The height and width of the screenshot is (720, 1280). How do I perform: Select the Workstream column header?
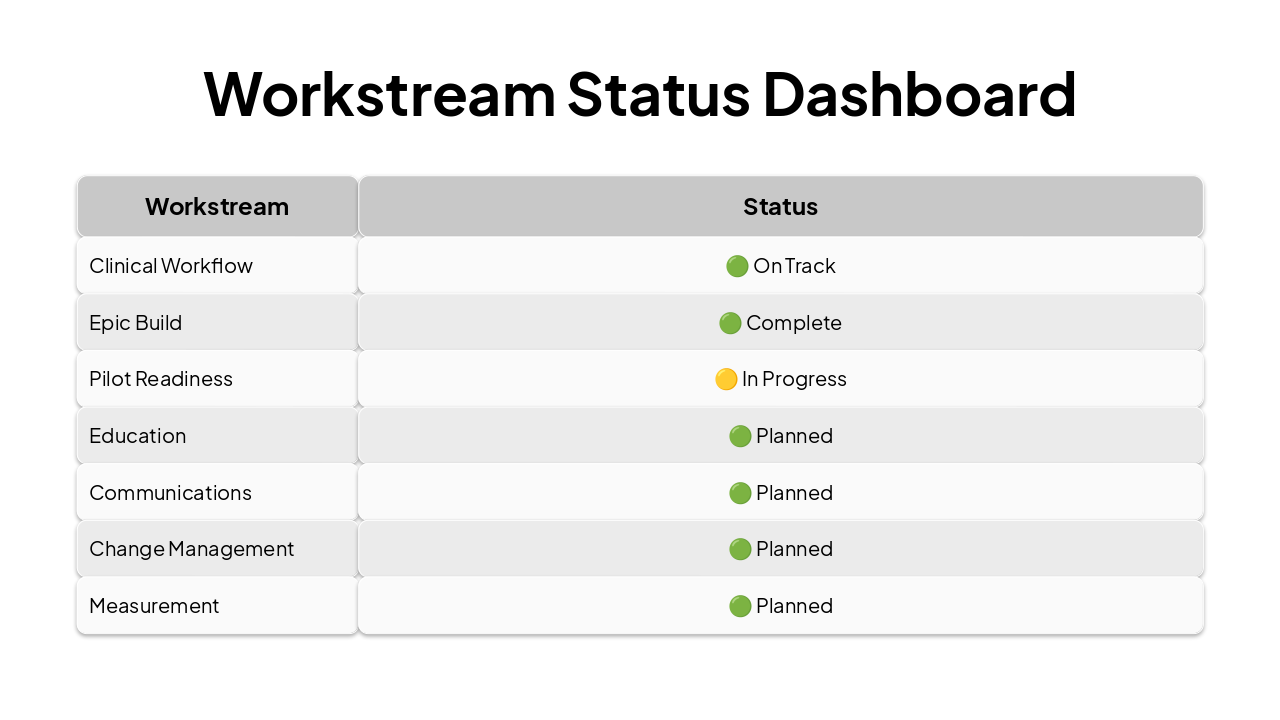(217, 207)
